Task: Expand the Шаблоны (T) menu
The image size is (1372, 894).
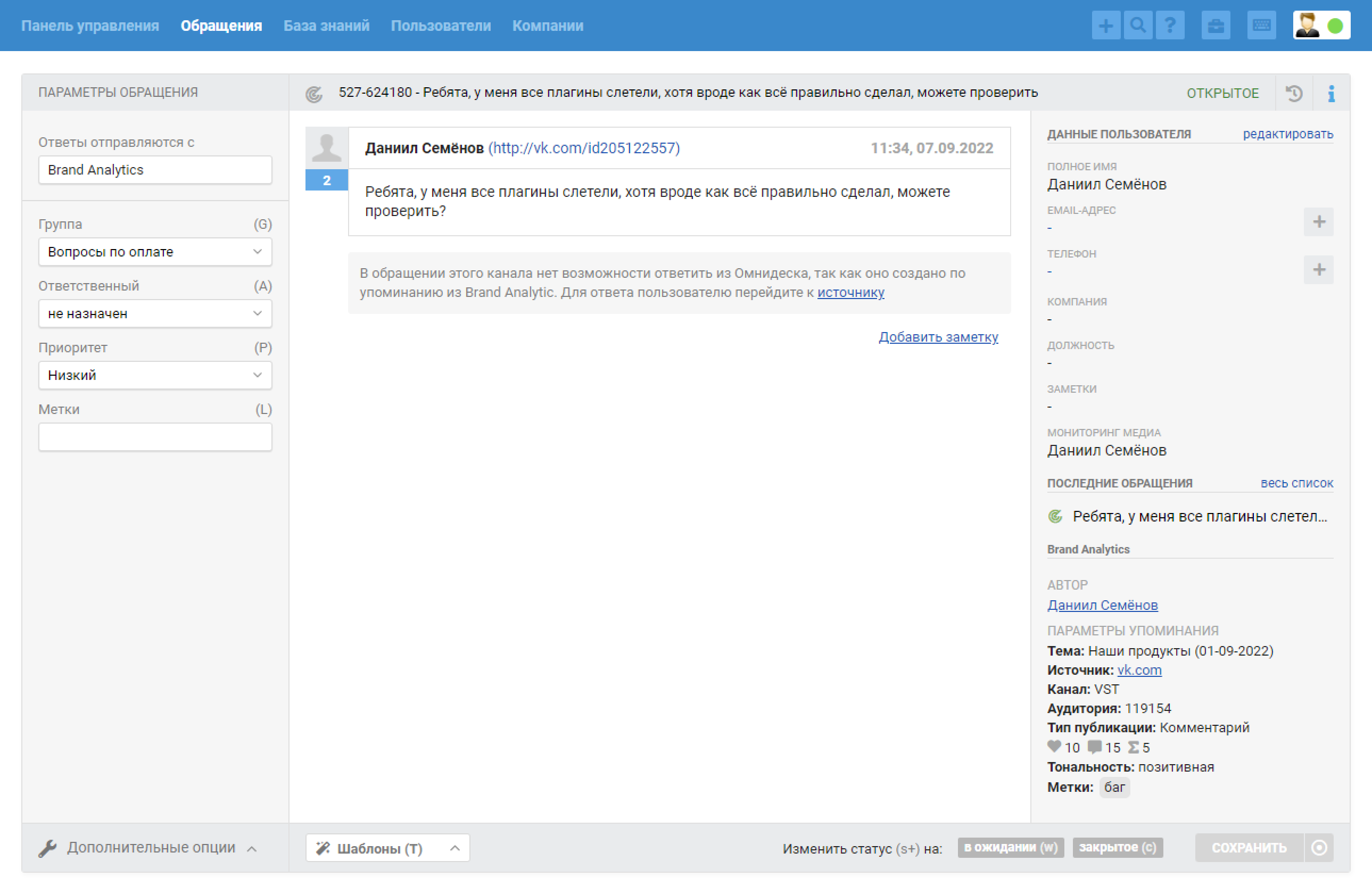Action: (x=387, y=848)
